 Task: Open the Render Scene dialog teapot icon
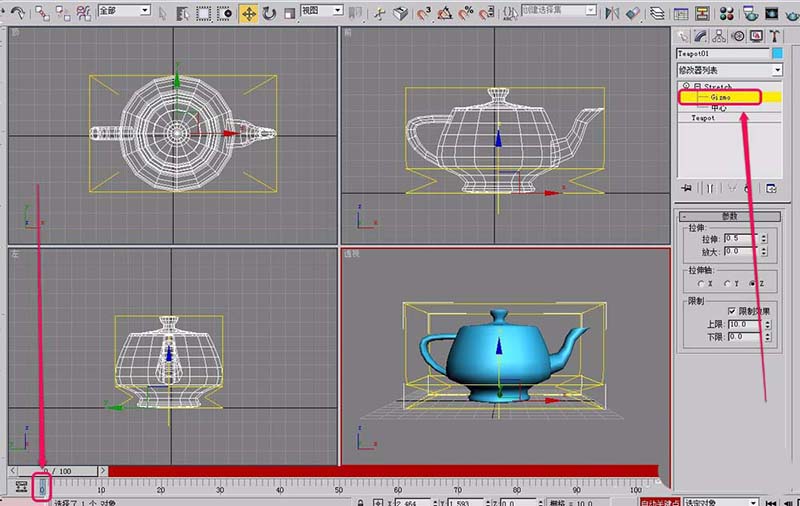[750, 13]
